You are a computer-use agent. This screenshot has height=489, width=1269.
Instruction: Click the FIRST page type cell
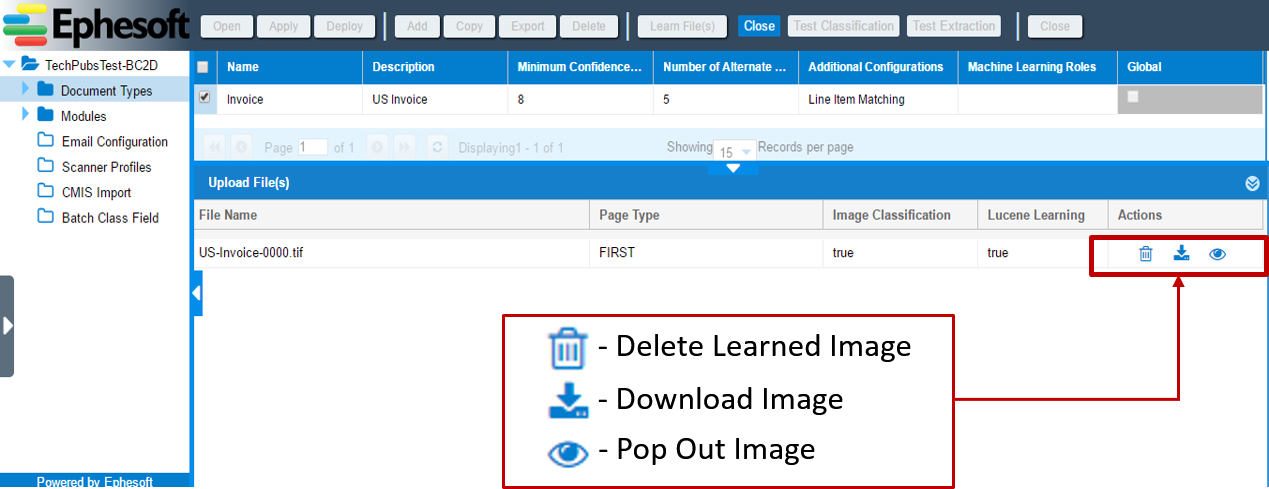[617, 253]
